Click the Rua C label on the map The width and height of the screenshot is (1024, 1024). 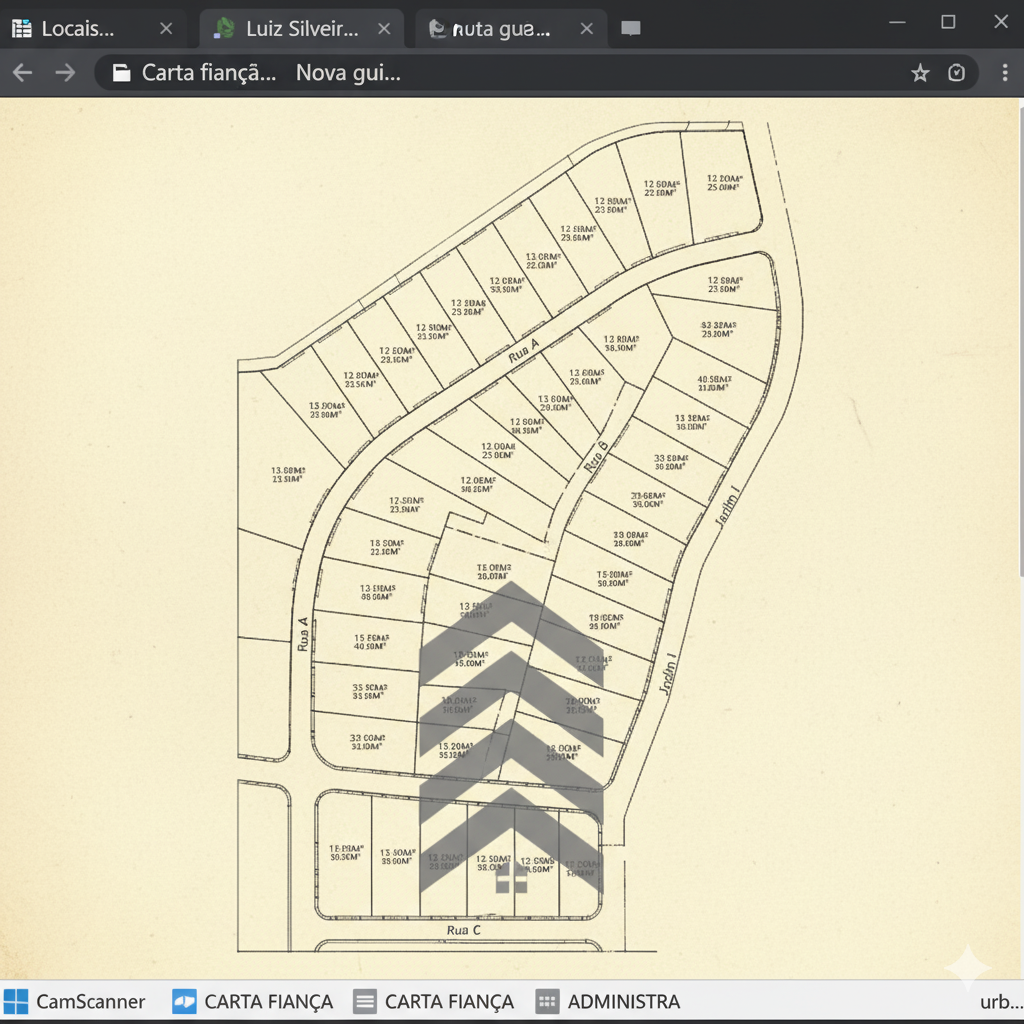pyautogui.click(x=464, y=930)
